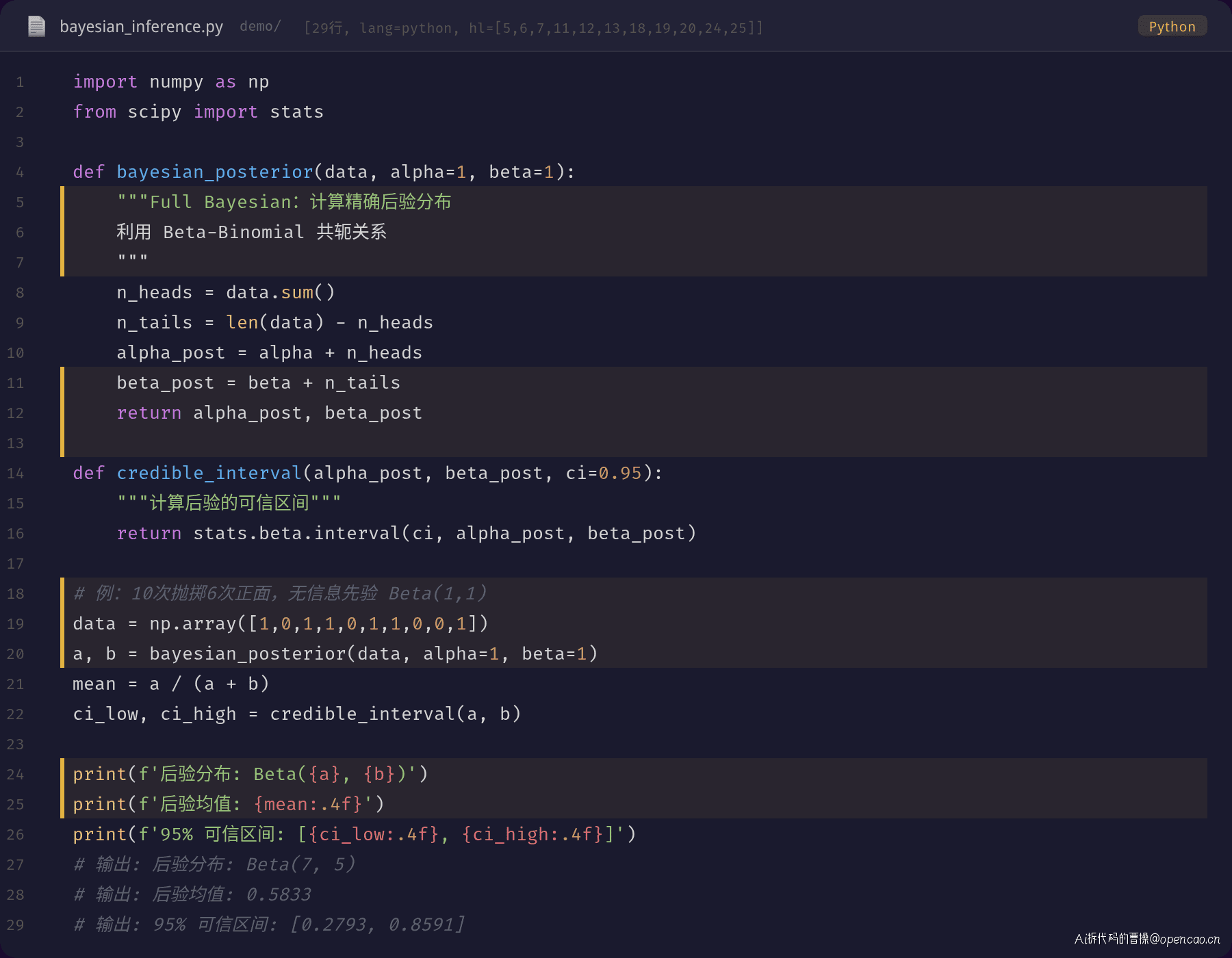
Task: Click the demo/ folder path label
Action: [260, 27]
